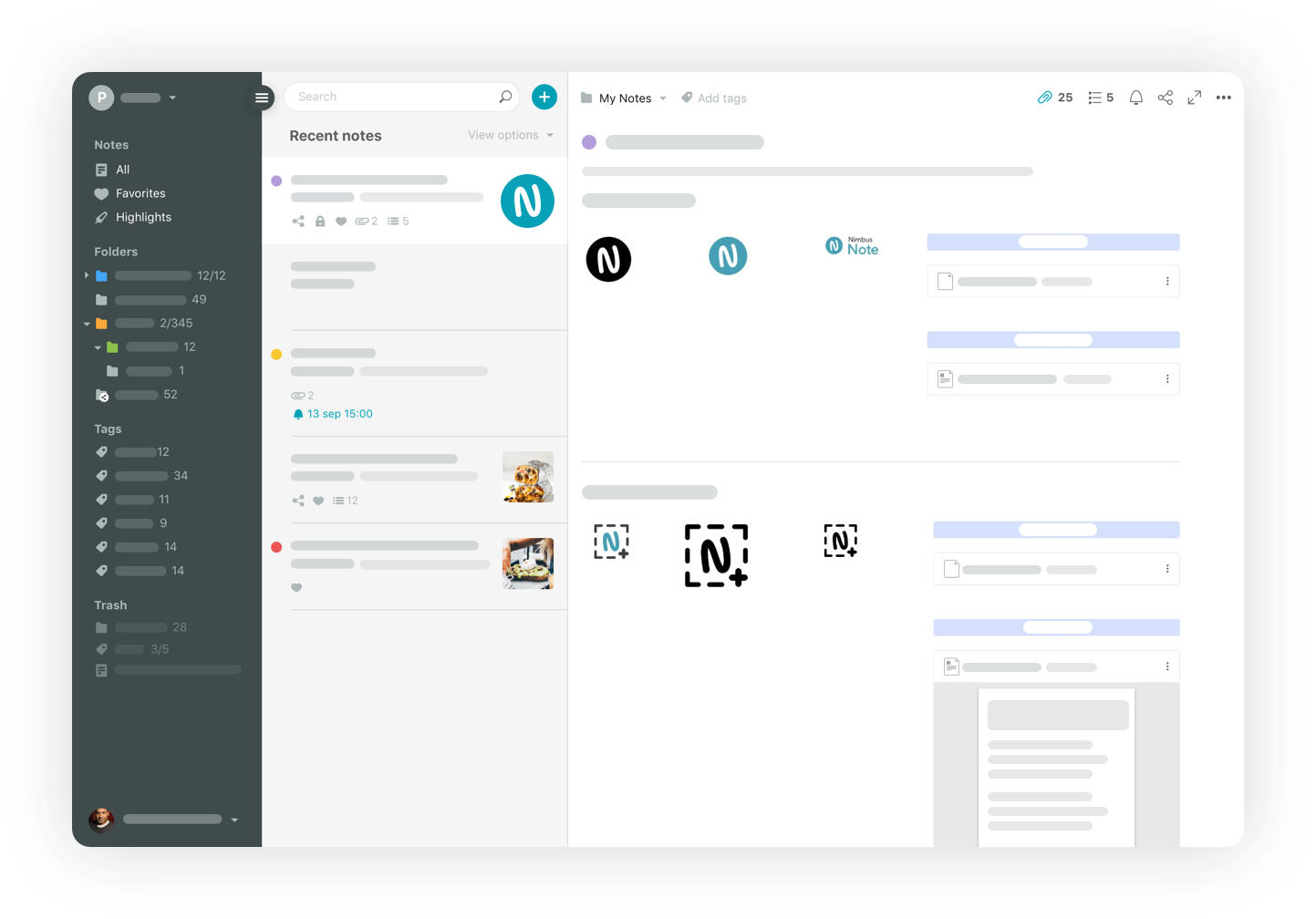1316x919 pixels.
Task: Open three-dots menu of the third file attachment
Action: tap(1167, 569)
